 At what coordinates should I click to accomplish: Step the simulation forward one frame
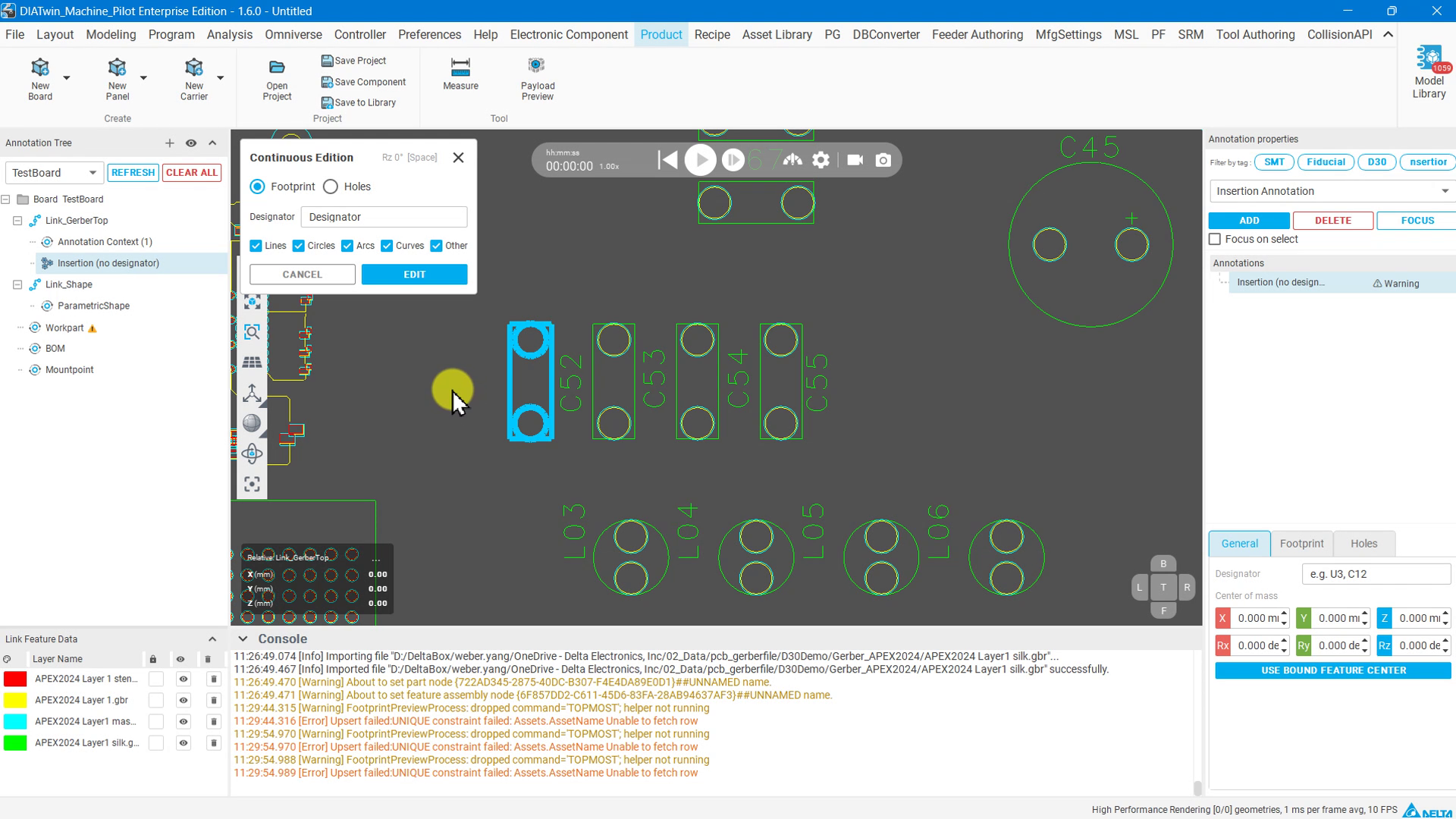coord(733,160)
